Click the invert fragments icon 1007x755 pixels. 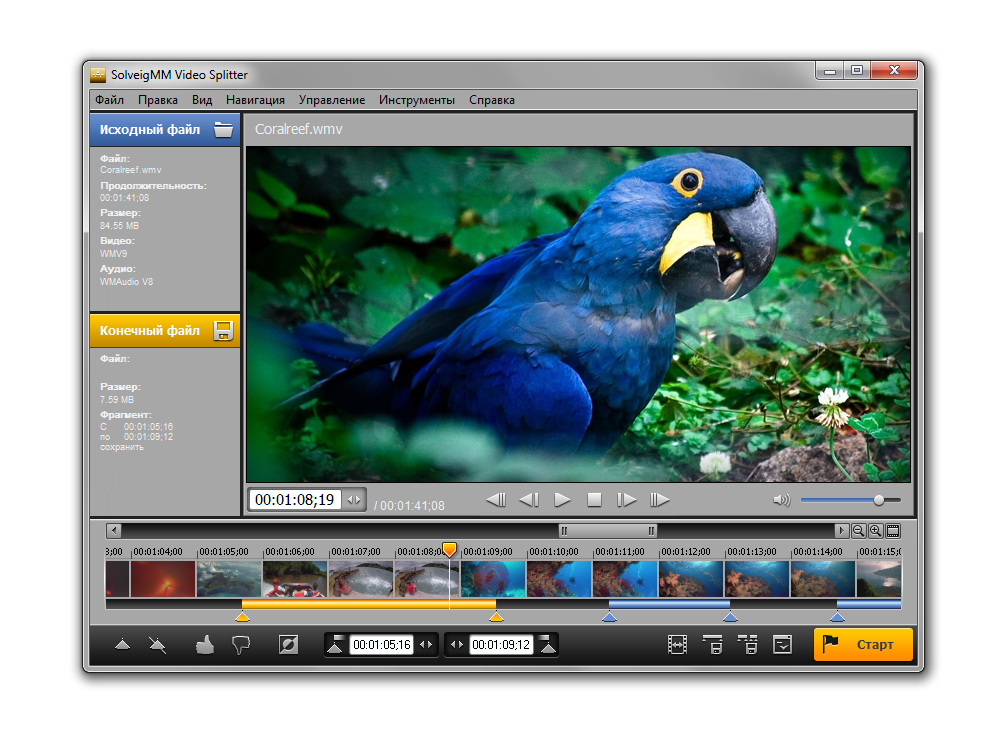288,646
